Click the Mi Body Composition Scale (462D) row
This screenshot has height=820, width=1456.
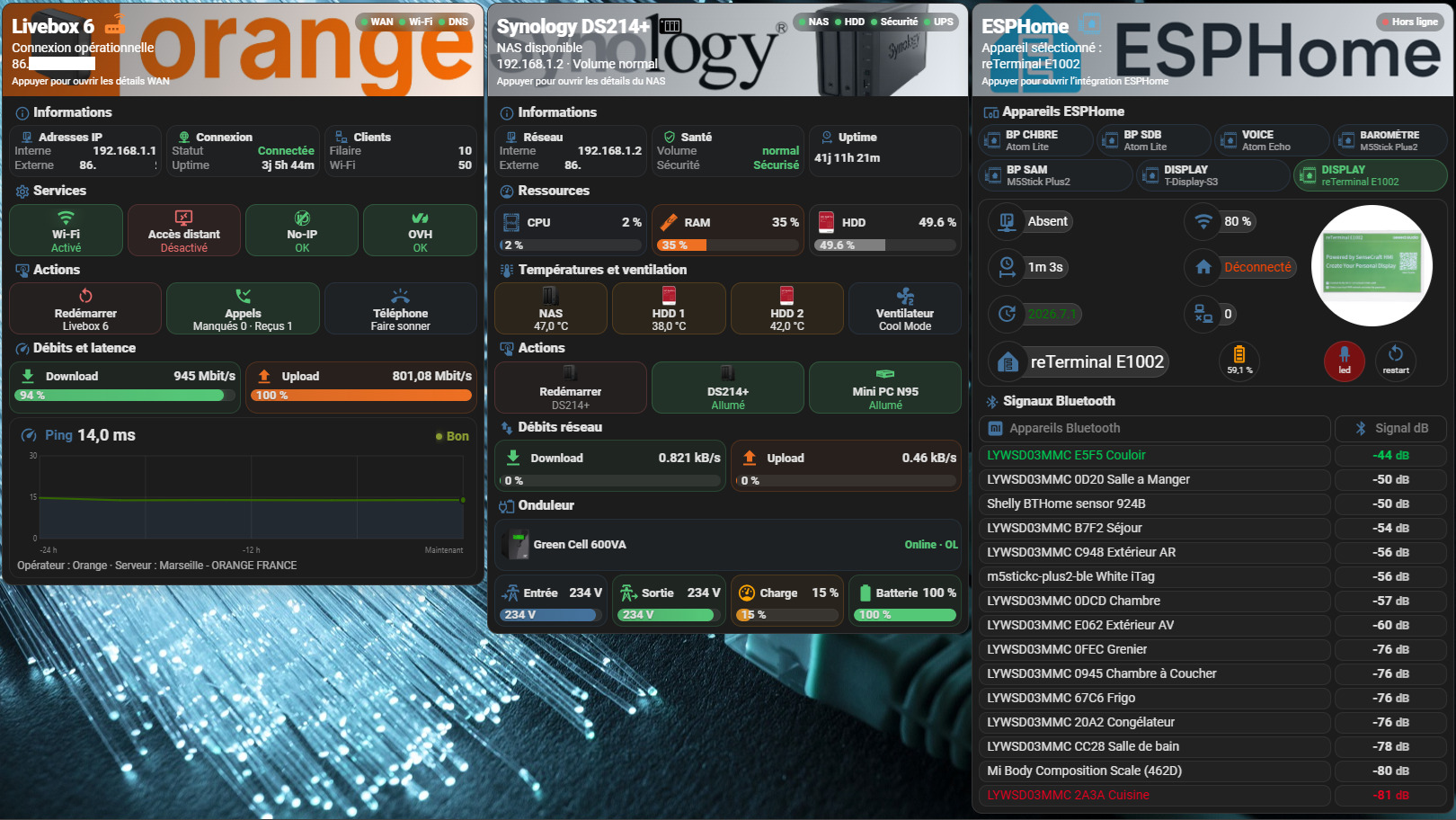coord(1155,771)
